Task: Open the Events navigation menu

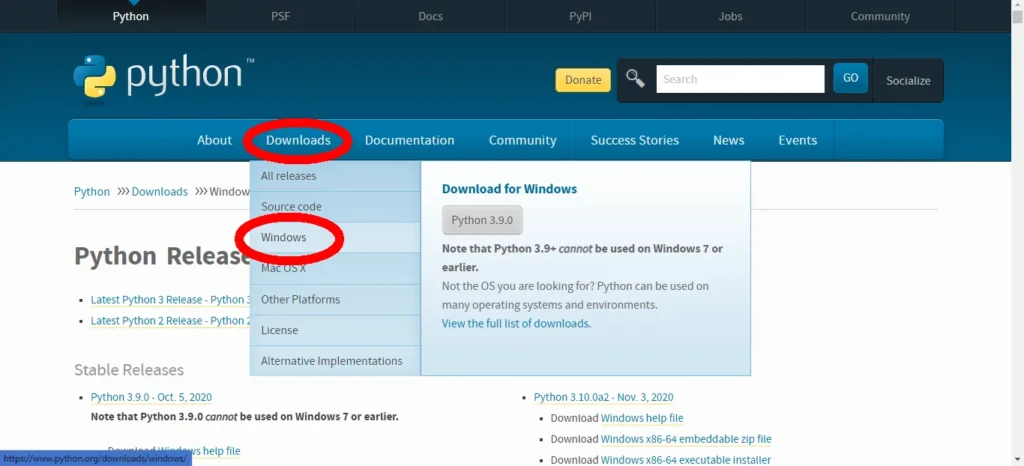Action: point(797,140)
